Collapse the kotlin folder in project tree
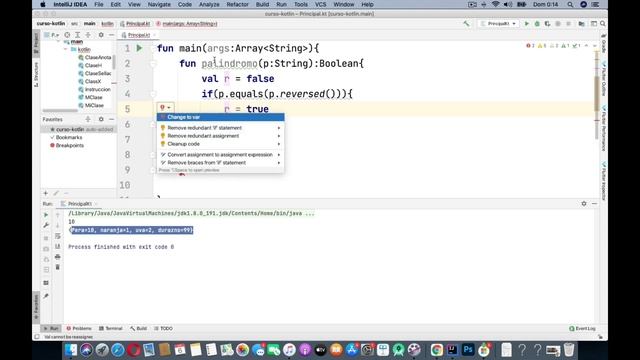The height and width of the screenshot is (360, 640). (66, 49)
